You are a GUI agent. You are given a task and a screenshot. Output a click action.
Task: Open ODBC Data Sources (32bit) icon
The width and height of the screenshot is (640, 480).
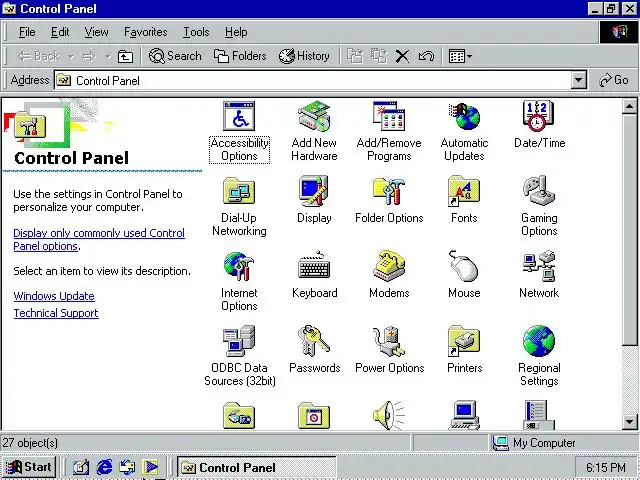click(x=239, y=341)
